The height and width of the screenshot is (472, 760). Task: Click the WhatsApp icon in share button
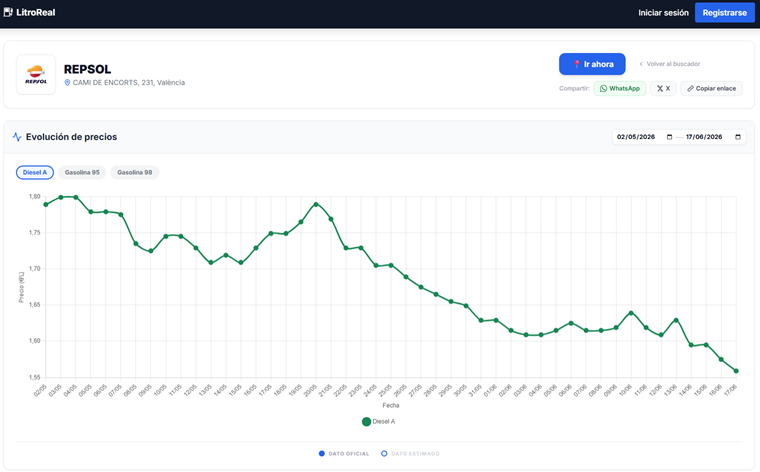[603, 89]
